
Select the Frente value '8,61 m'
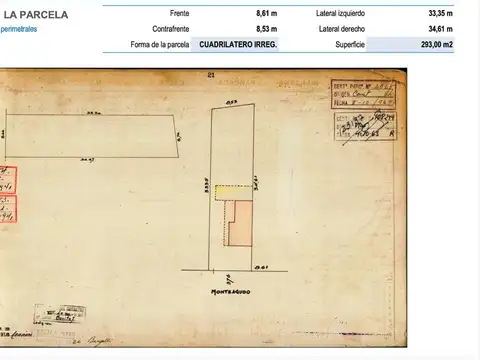click(267, 13)
